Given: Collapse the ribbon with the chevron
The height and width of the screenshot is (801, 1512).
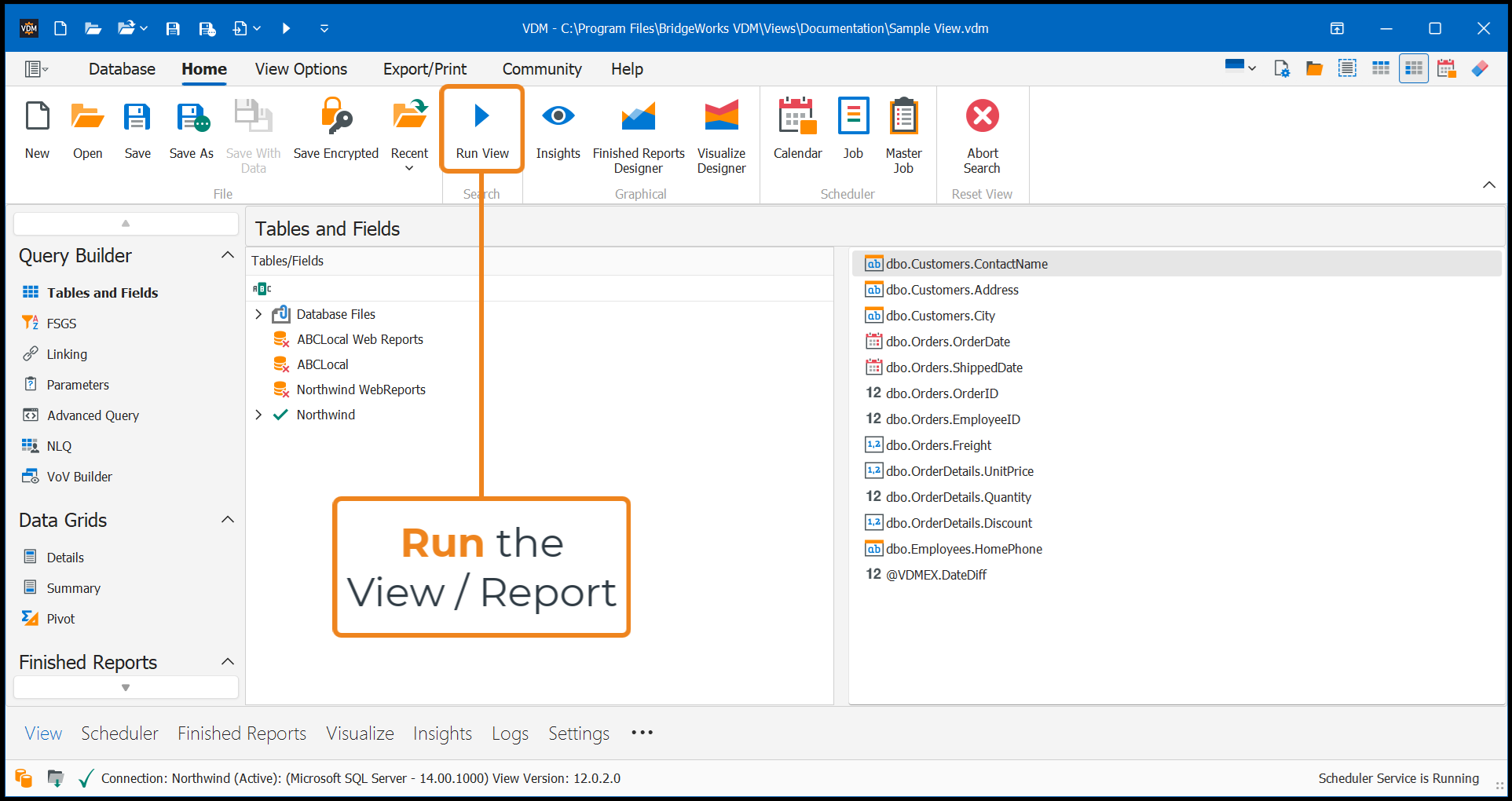Looking at the screenshot, I should [1488, 185].
